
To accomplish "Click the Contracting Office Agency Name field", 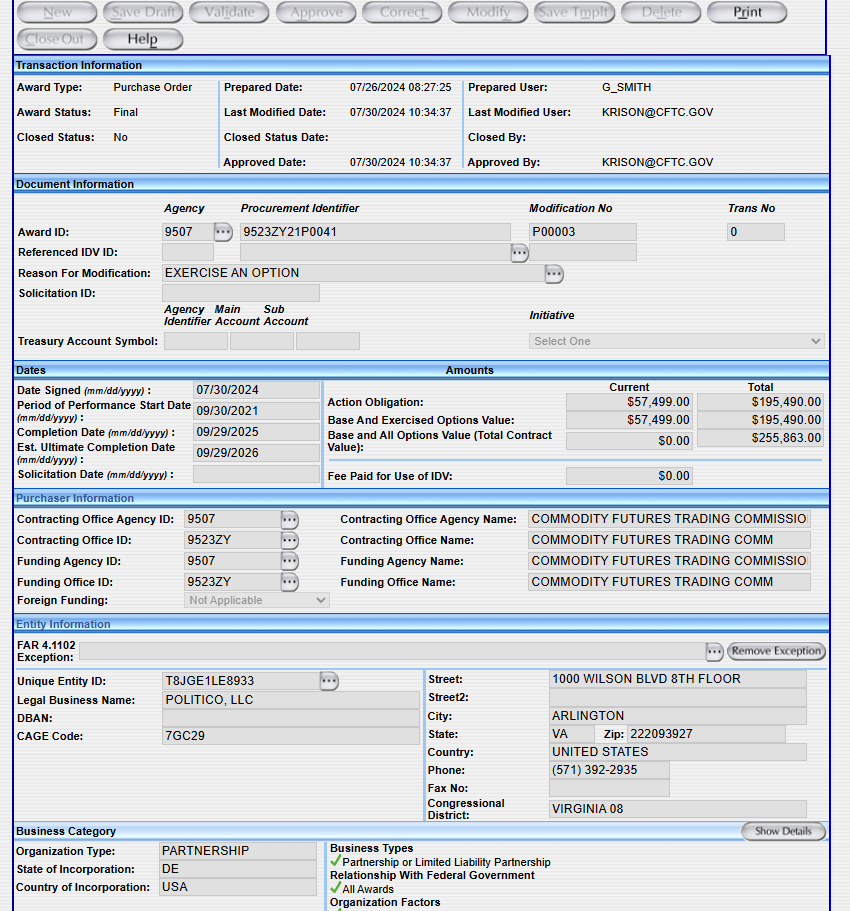I will tap(669, 519).
